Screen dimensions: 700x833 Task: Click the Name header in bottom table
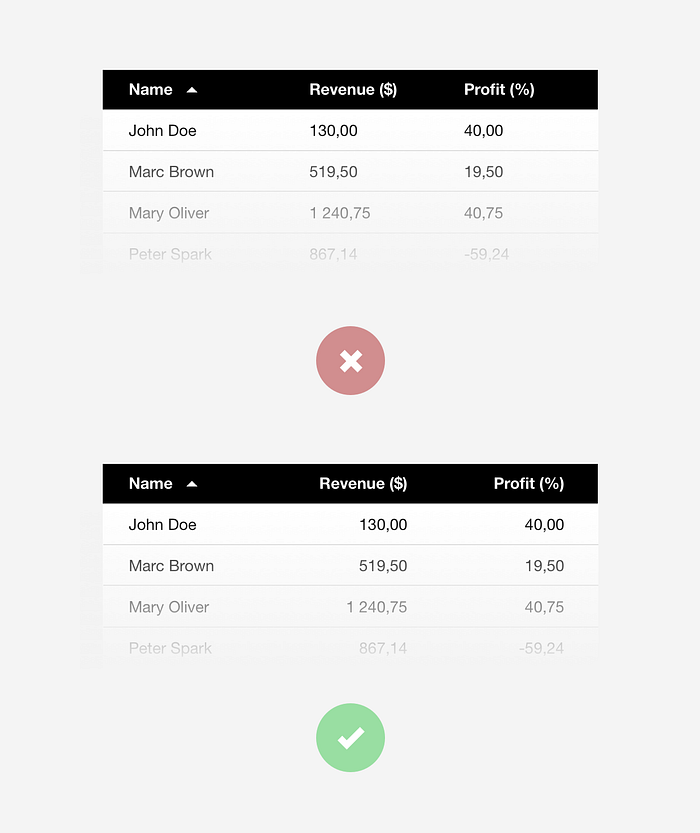pyautogui.click(x=151, y=483)
